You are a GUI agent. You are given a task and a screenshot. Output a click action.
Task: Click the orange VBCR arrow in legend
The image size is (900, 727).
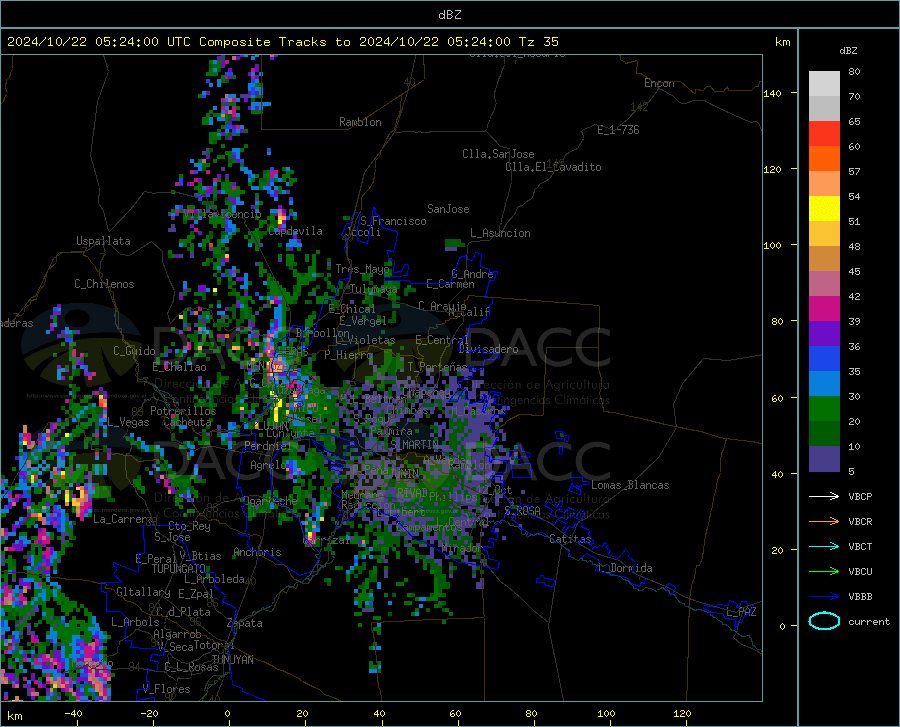(x=824, y=522)
